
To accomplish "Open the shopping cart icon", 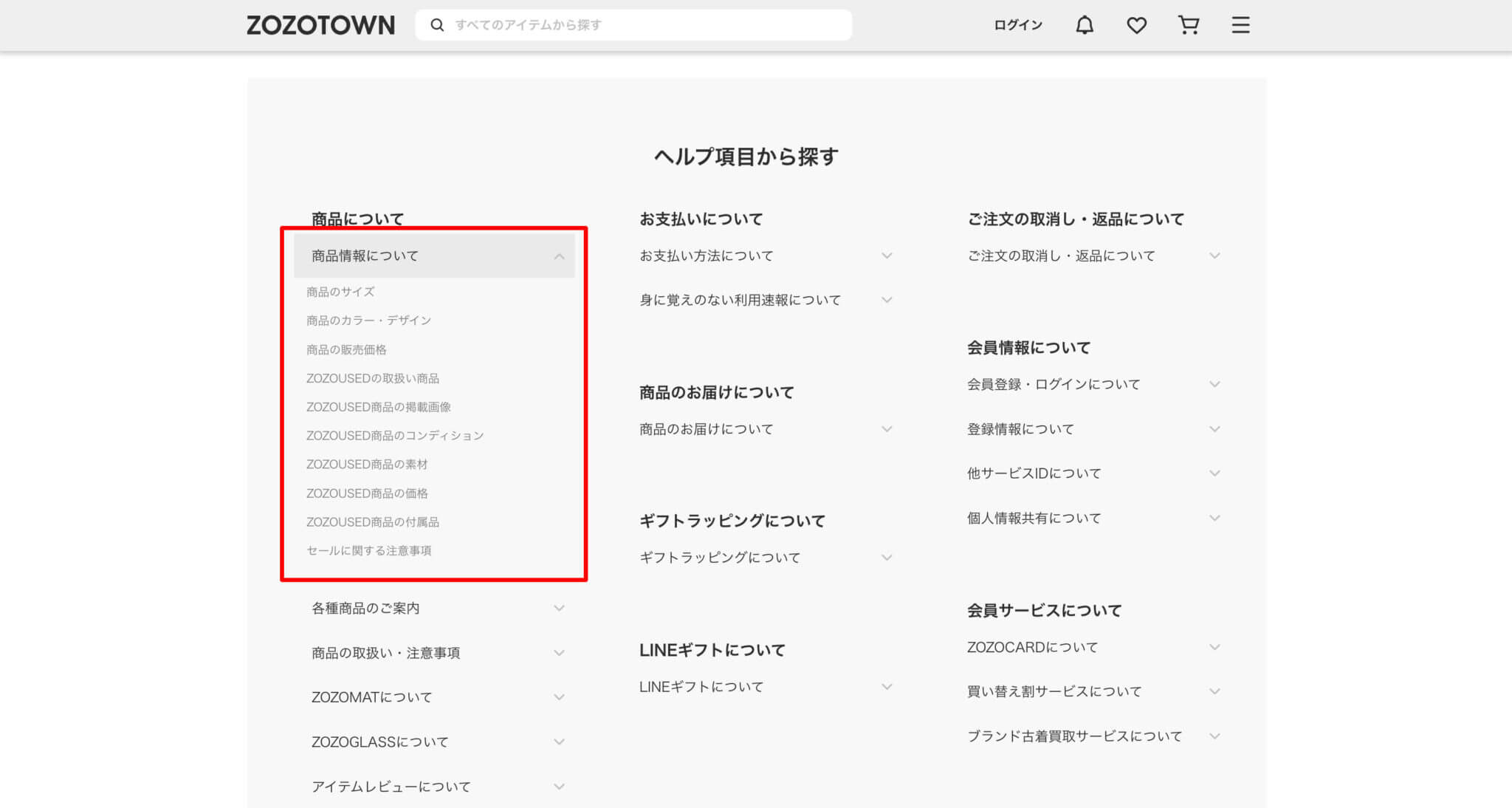I will [1188, 25].
